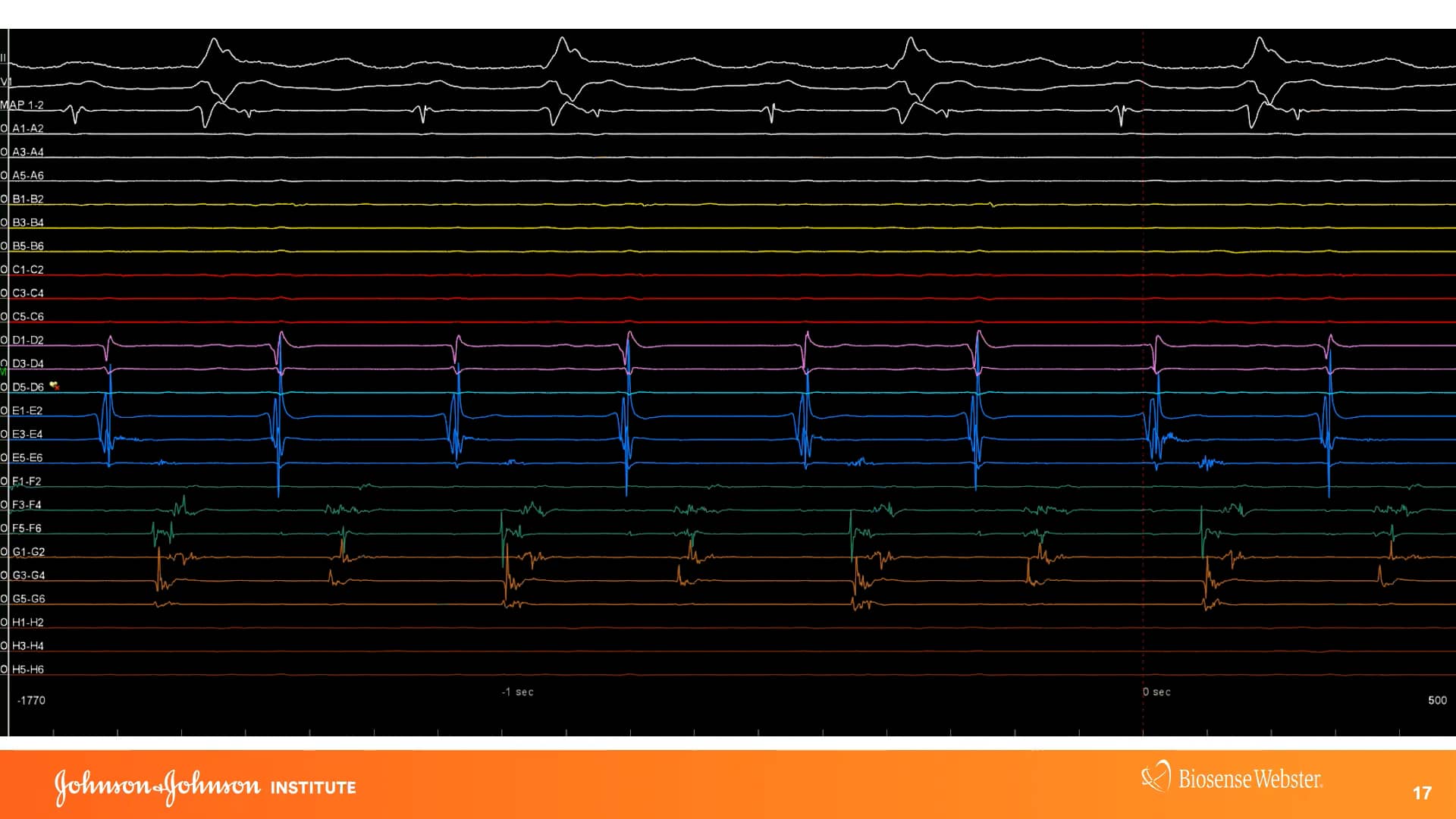This screenshot has width=1456, height=819.
Task: Select the G3-G4 channel label
Action: tap(29, 576)
